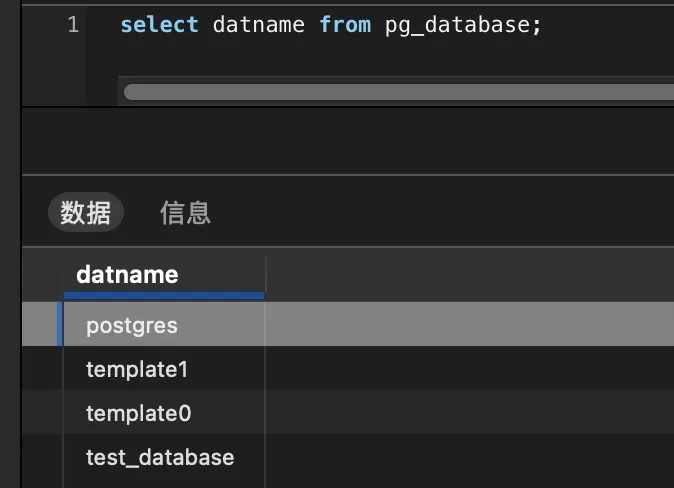Image resolution: width=674 pixels, height=488 pixels.
Task: Click datname in the SQL query
Action: click(258, 25)
